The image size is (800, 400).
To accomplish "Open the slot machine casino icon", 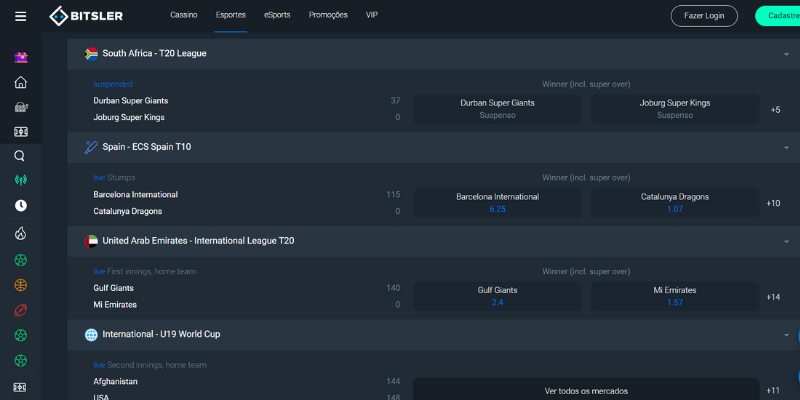I will pyautogui.click(x=20, y=107).
